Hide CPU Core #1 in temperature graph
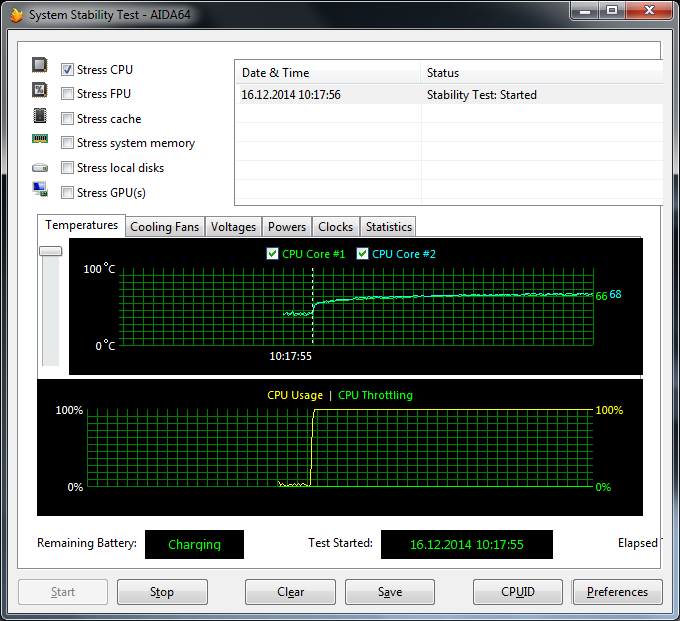Screen dimensions: 680x621 click(x=272, y=254)
